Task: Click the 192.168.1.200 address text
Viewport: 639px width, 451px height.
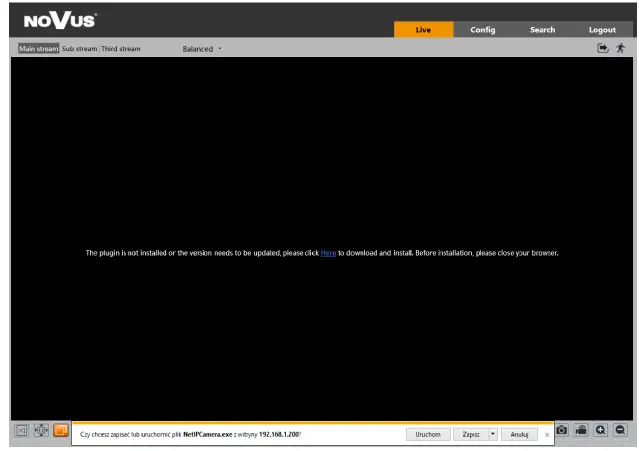Action: [279, 435]
